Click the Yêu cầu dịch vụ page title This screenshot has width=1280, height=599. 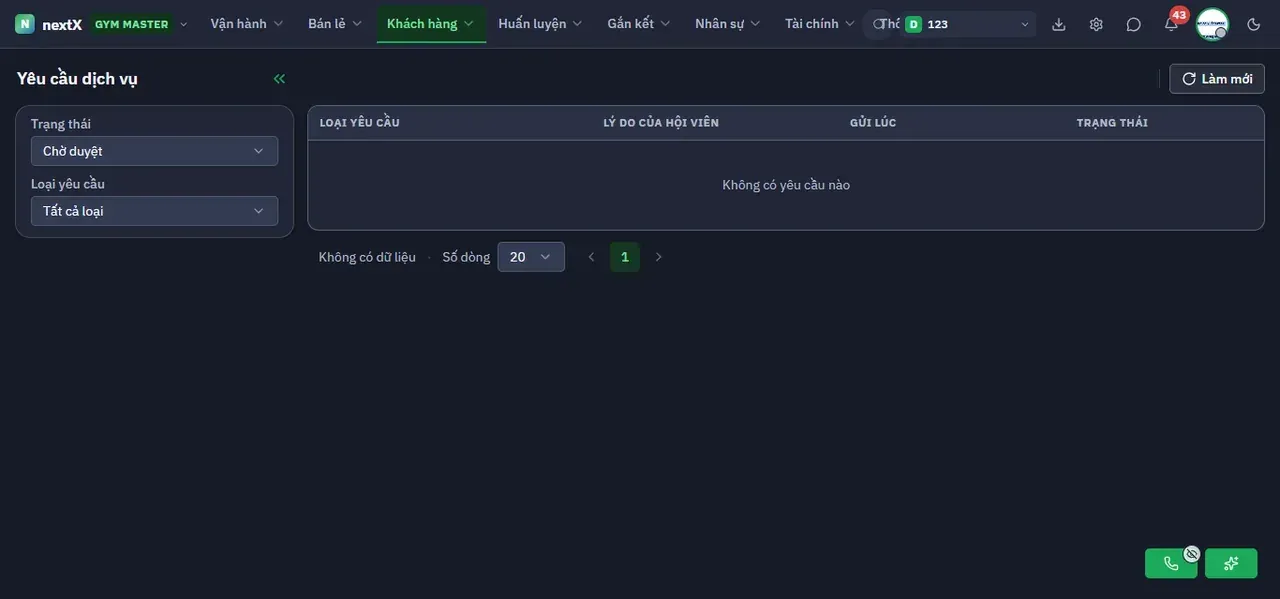pyautogui.click(x=77, y=79)
